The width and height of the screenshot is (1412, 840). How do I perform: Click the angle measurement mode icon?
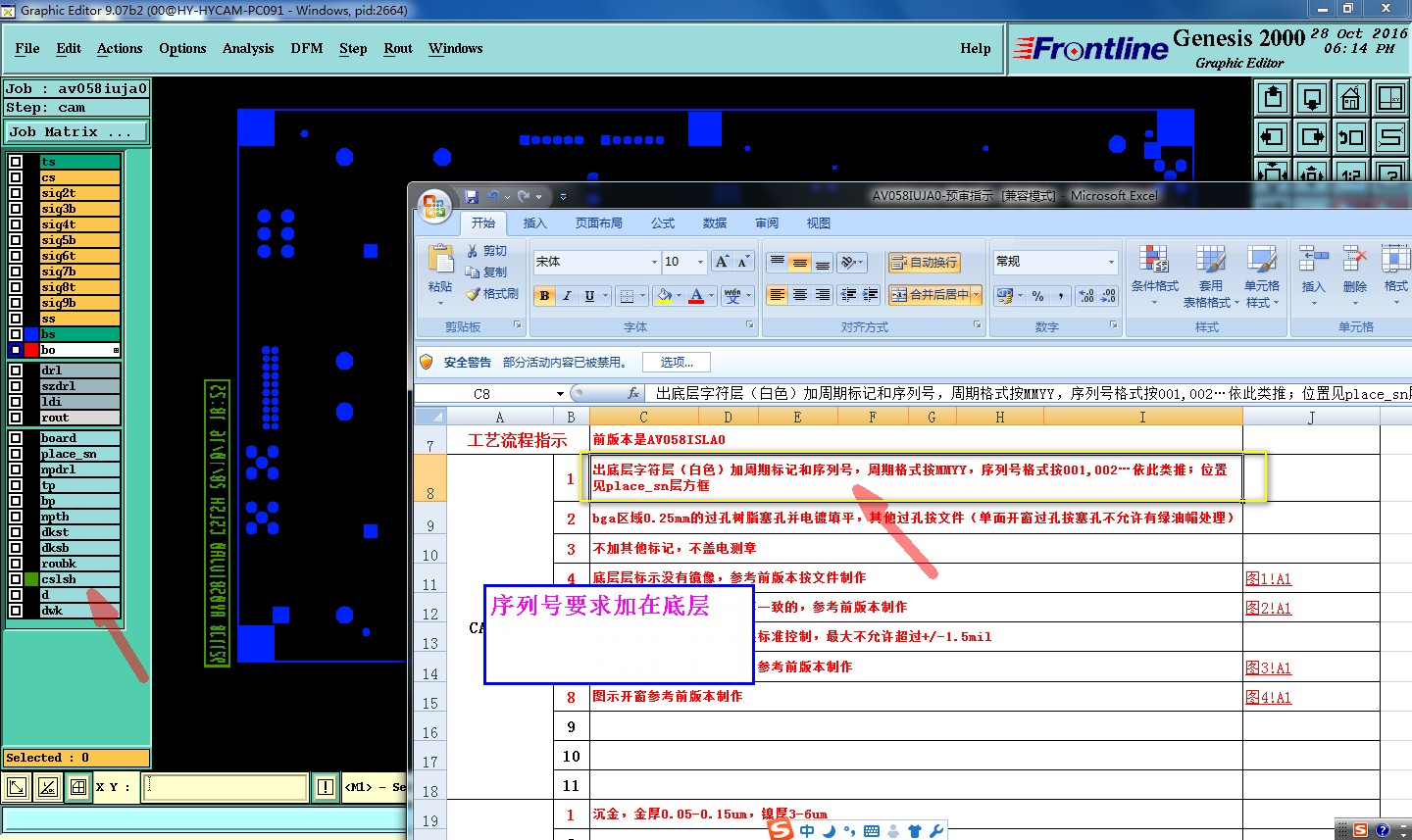point(48,787)
